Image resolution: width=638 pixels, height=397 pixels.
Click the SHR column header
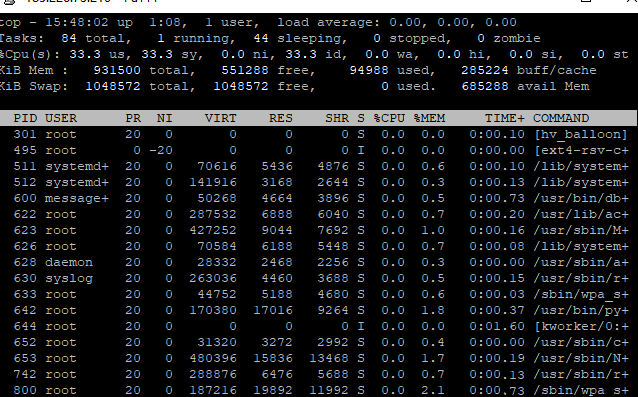coord(337,118)
